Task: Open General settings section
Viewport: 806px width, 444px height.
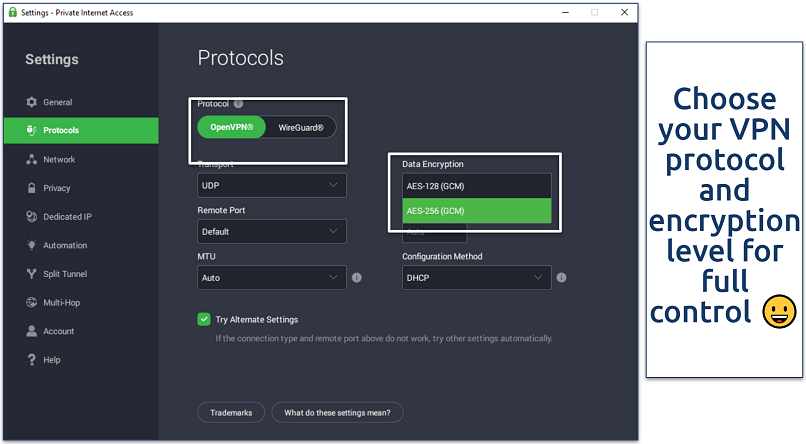Action: [58, 102]
